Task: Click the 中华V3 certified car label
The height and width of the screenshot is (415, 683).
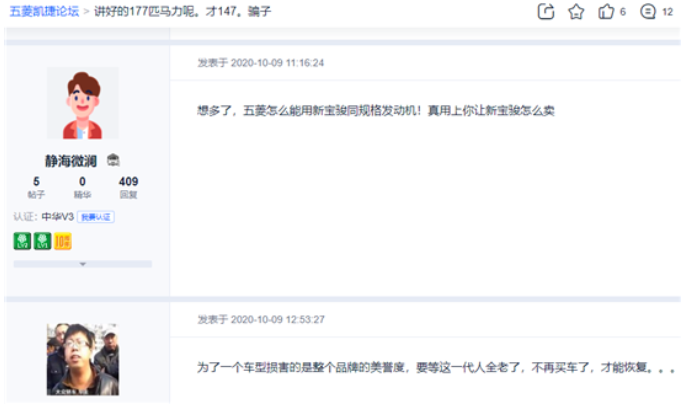Action: [x=57, y=217]
